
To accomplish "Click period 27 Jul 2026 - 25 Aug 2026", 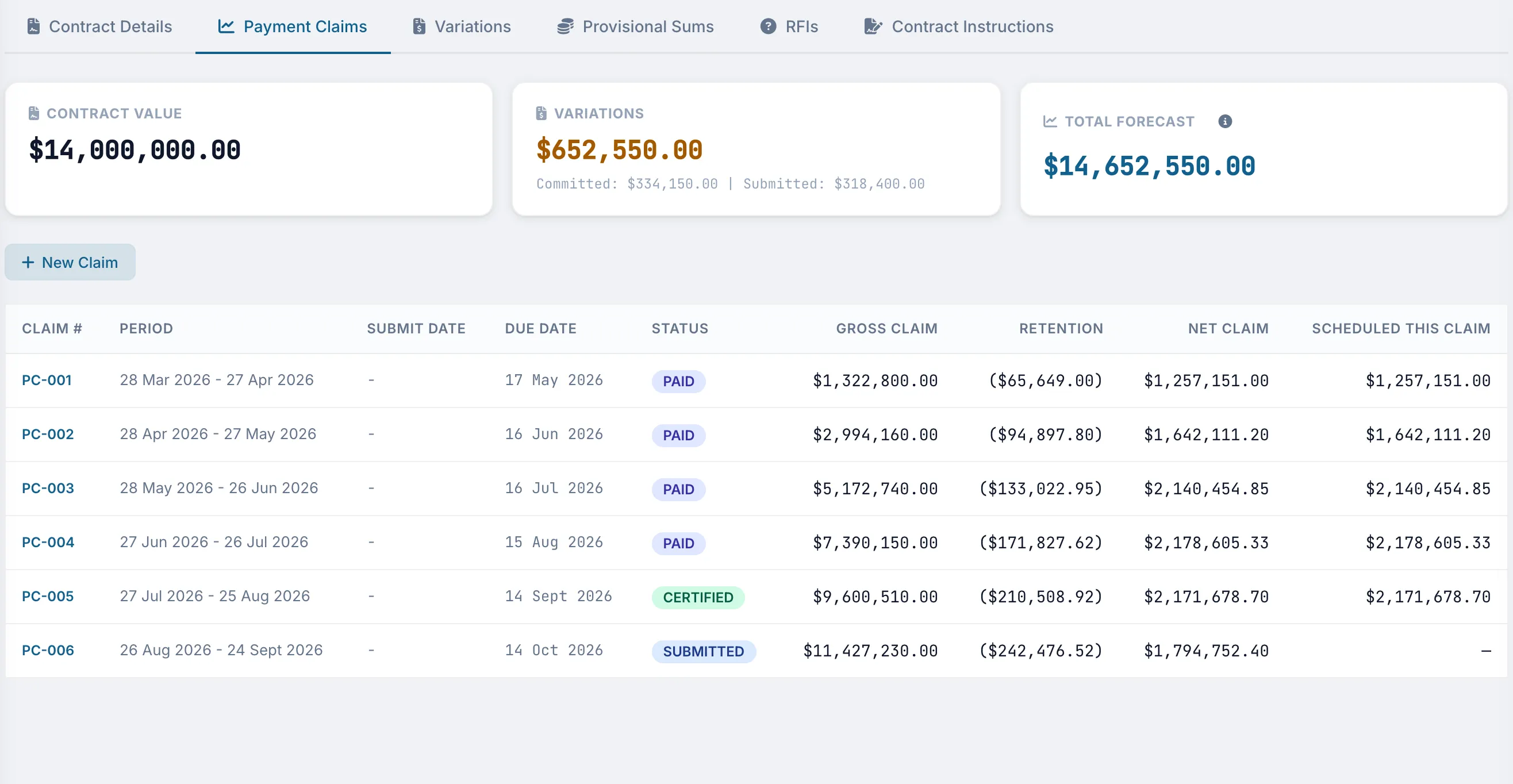I will click(x=214, y=596).
